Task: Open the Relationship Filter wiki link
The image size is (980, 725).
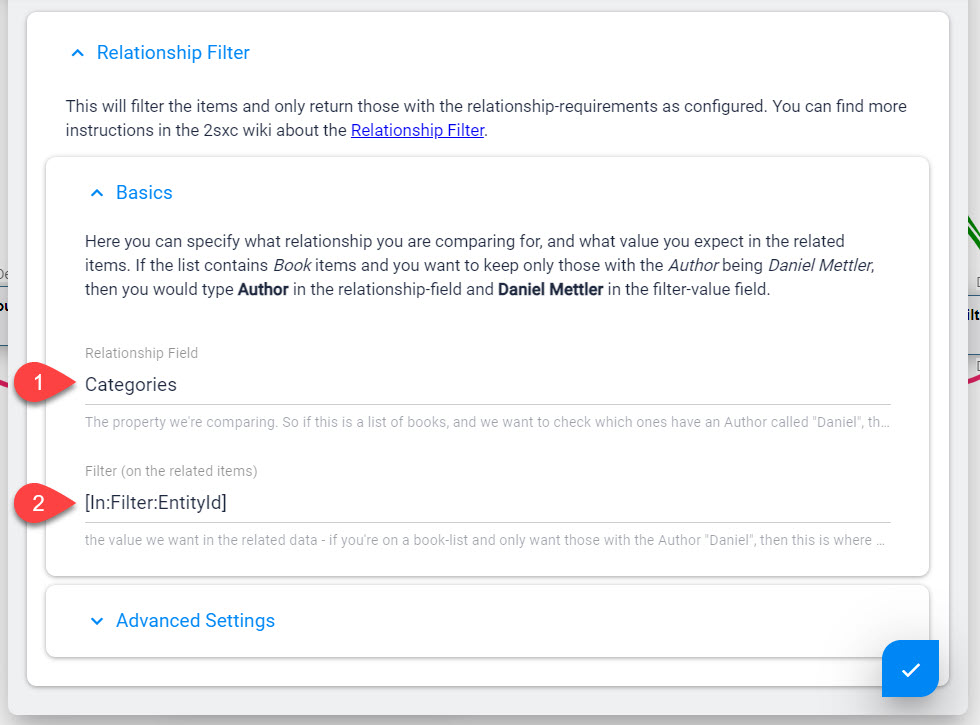Action: [x=418, y=130]
